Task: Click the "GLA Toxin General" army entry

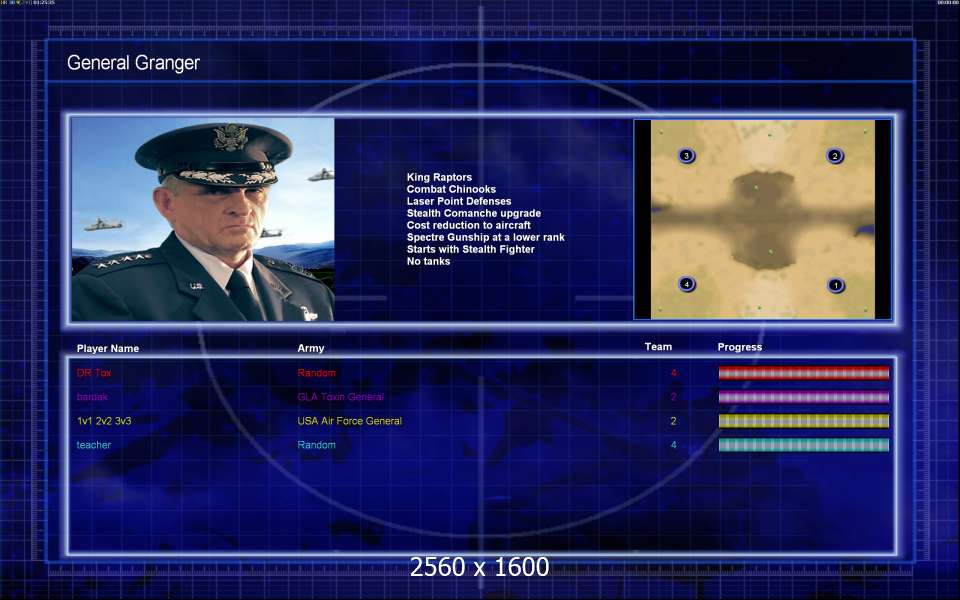Action: (340, 397)
